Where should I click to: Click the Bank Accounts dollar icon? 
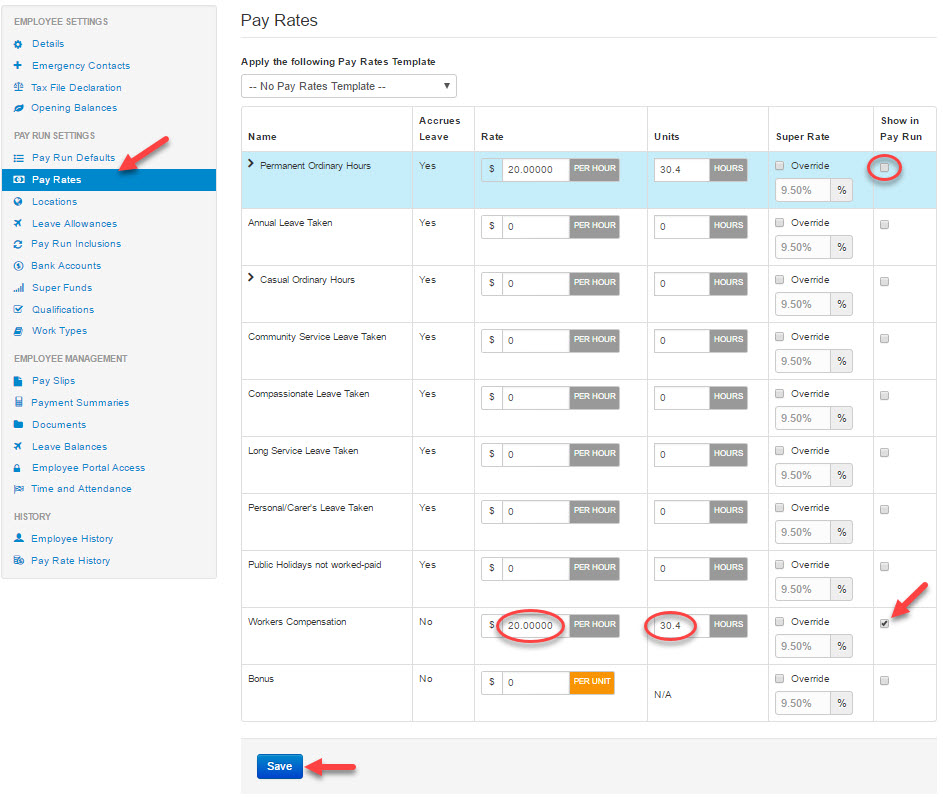tap(18, 266)
